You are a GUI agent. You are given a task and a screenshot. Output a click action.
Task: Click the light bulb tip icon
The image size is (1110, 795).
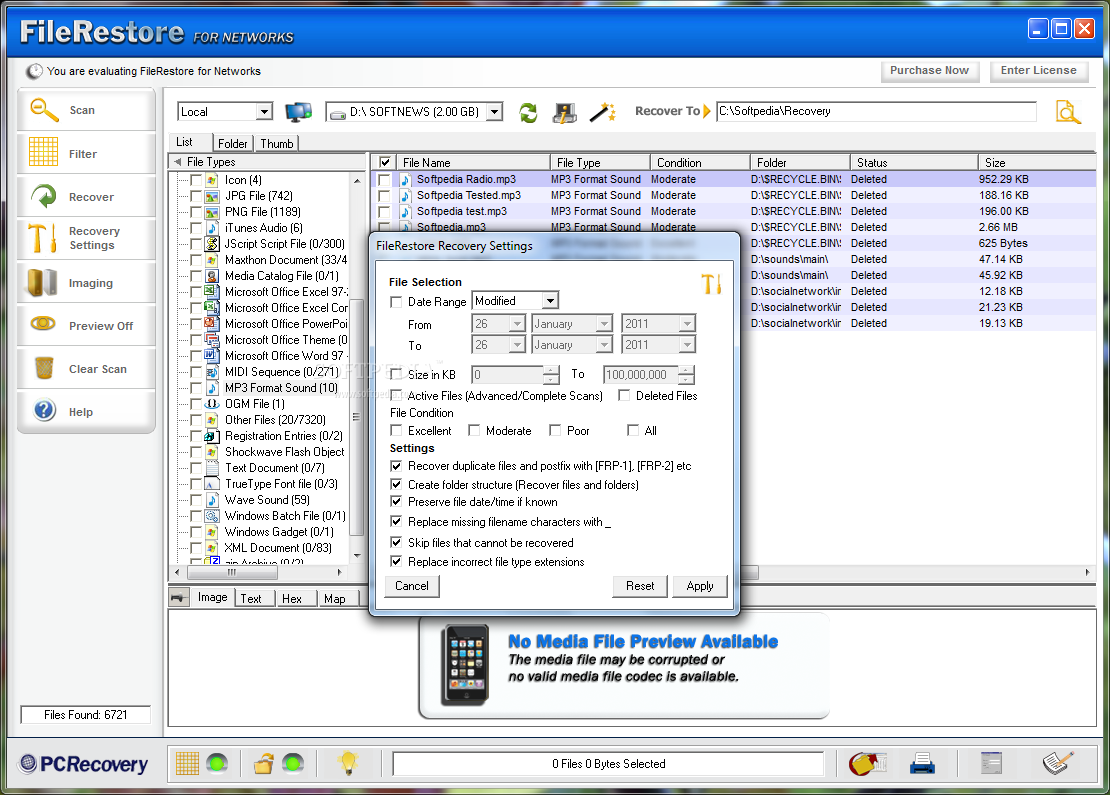click(x=348, y=763)
